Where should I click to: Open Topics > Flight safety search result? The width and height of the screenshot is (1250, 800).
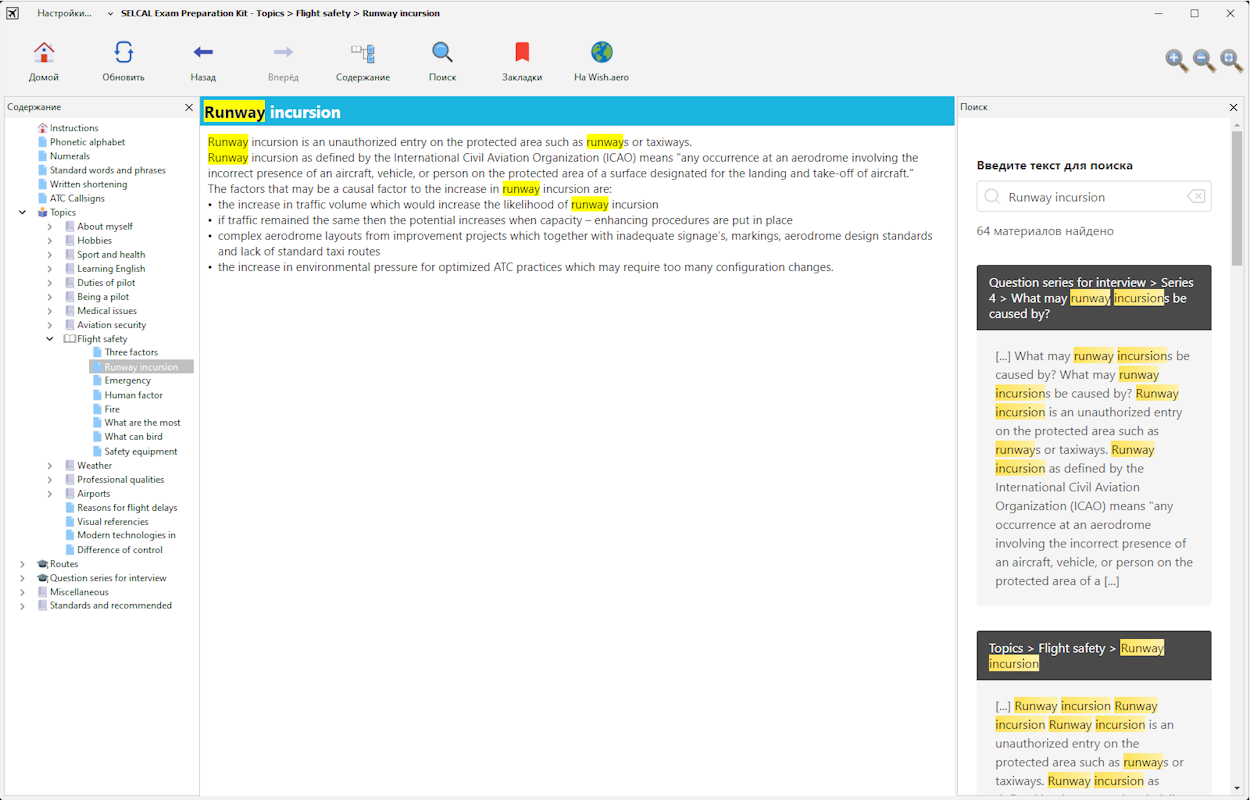click(1094, 655)
